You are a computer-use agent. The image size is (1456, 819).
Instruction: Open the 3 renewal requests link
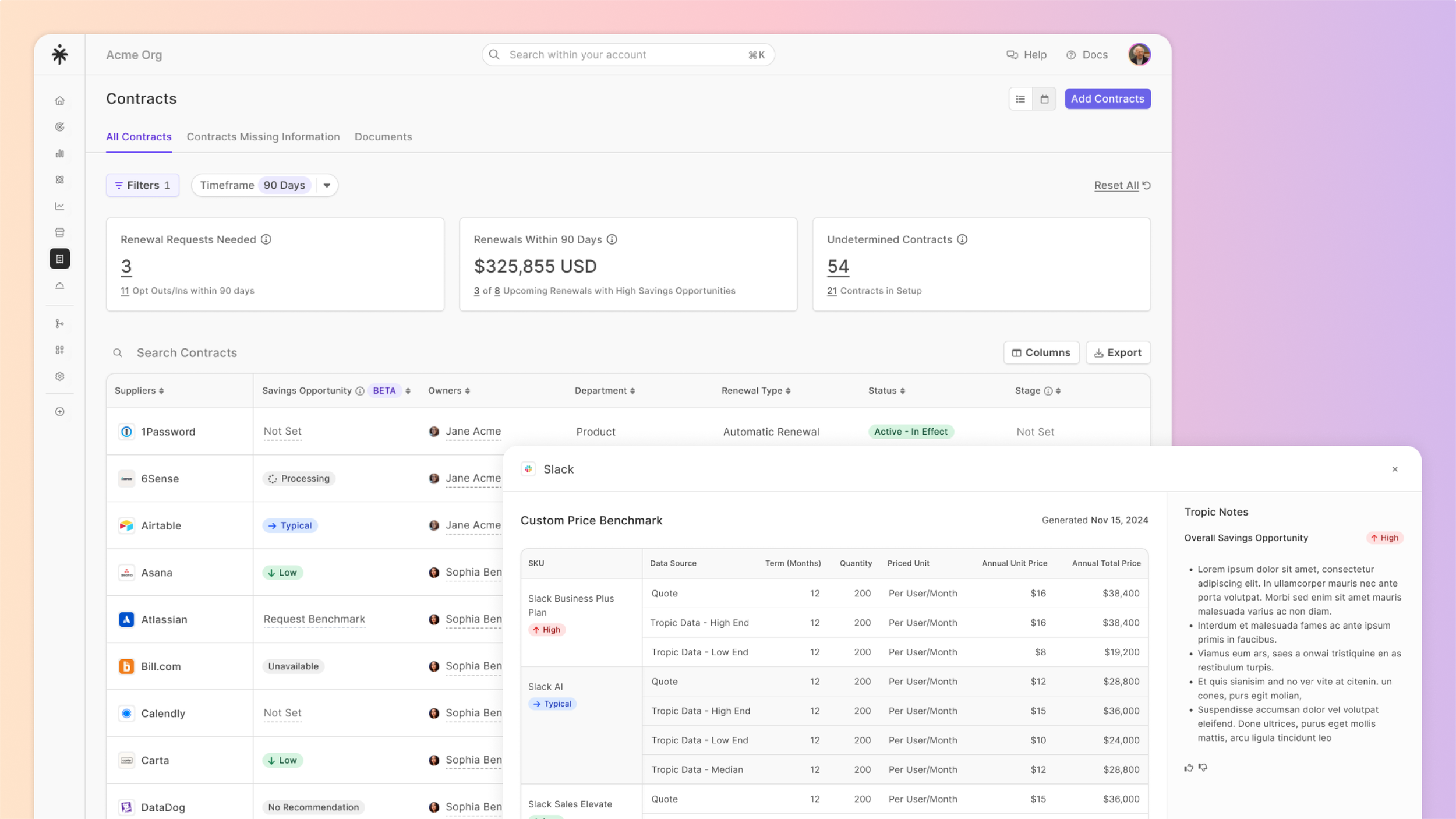[126, 267]
